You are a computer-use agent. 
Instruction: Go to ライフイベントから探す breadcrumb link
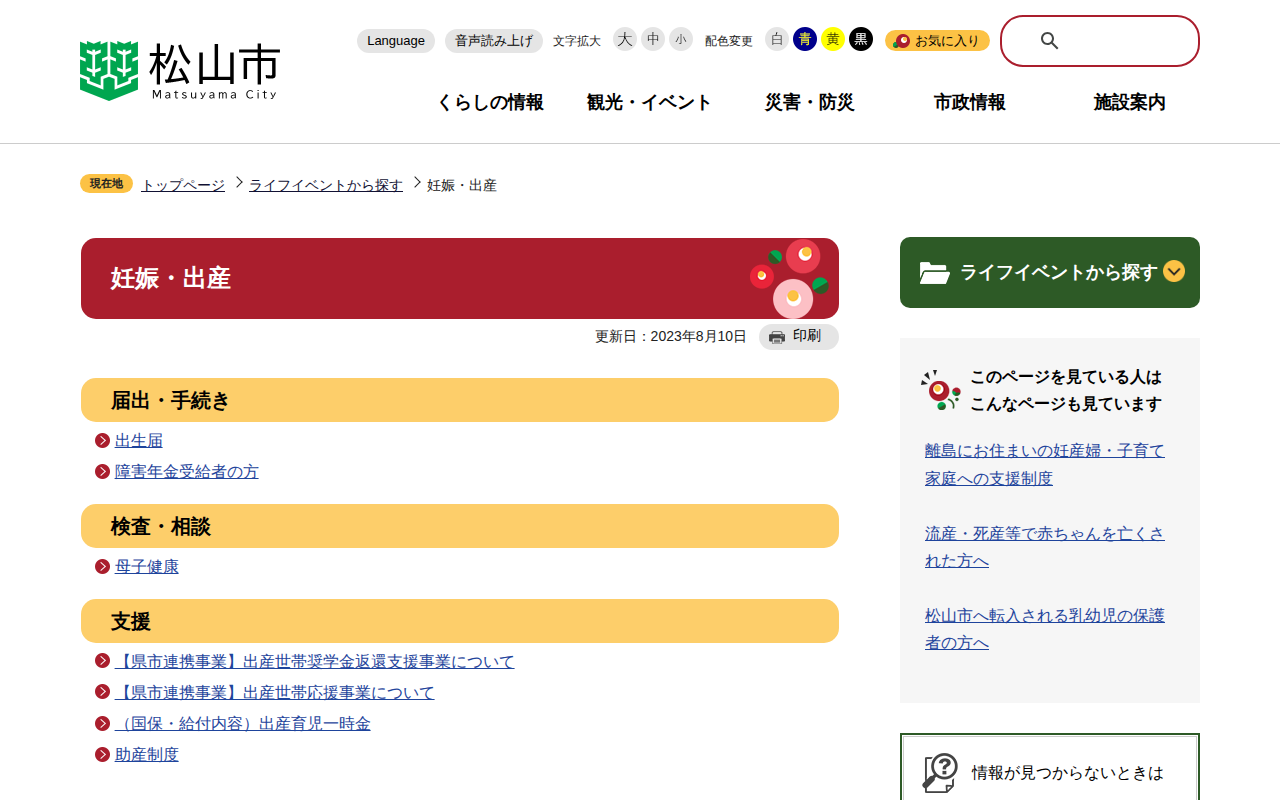point(326,185)
